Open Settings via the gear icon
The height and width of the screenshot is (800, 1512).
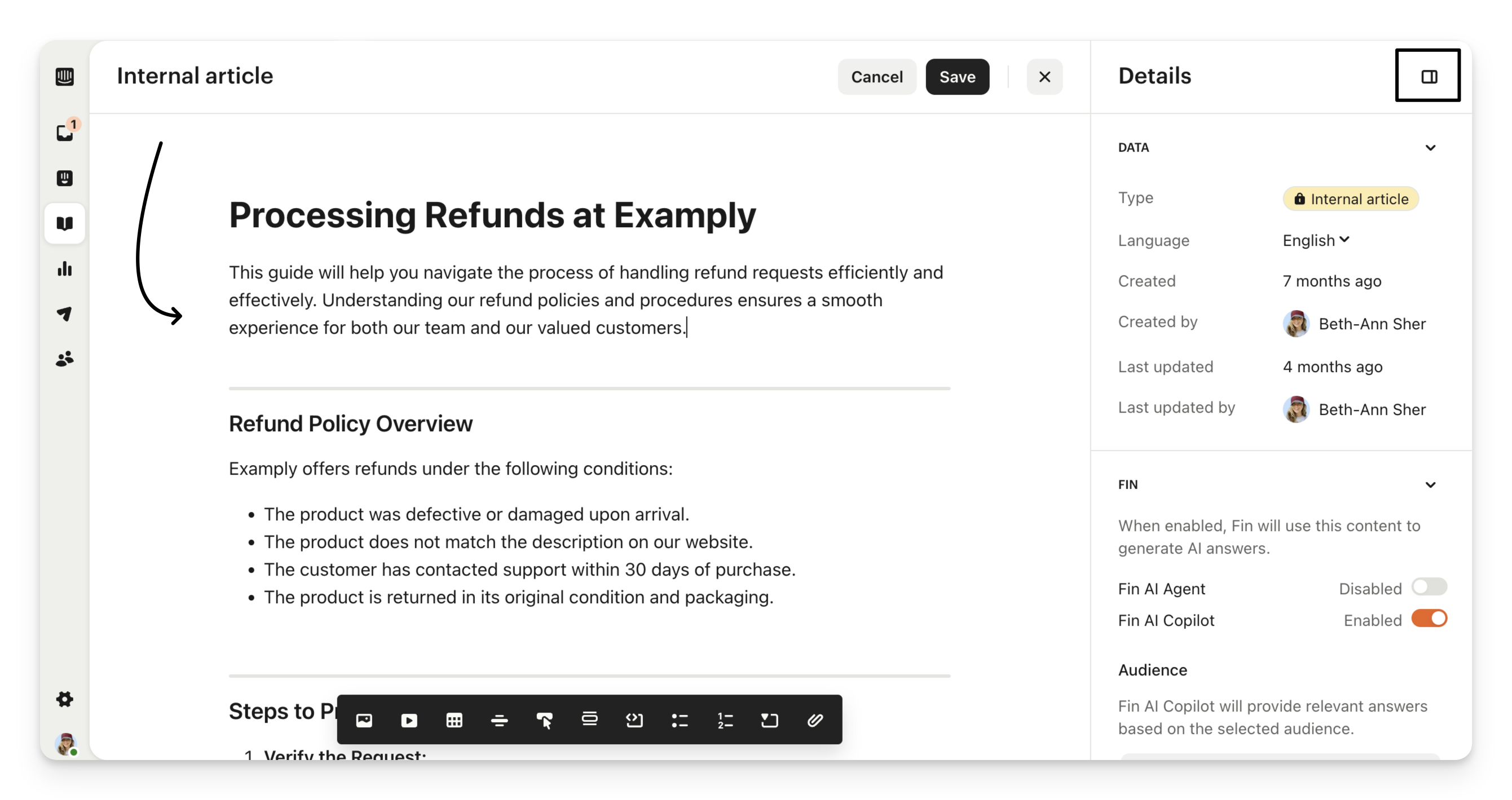pyautogui.click(x=64, y=699)
